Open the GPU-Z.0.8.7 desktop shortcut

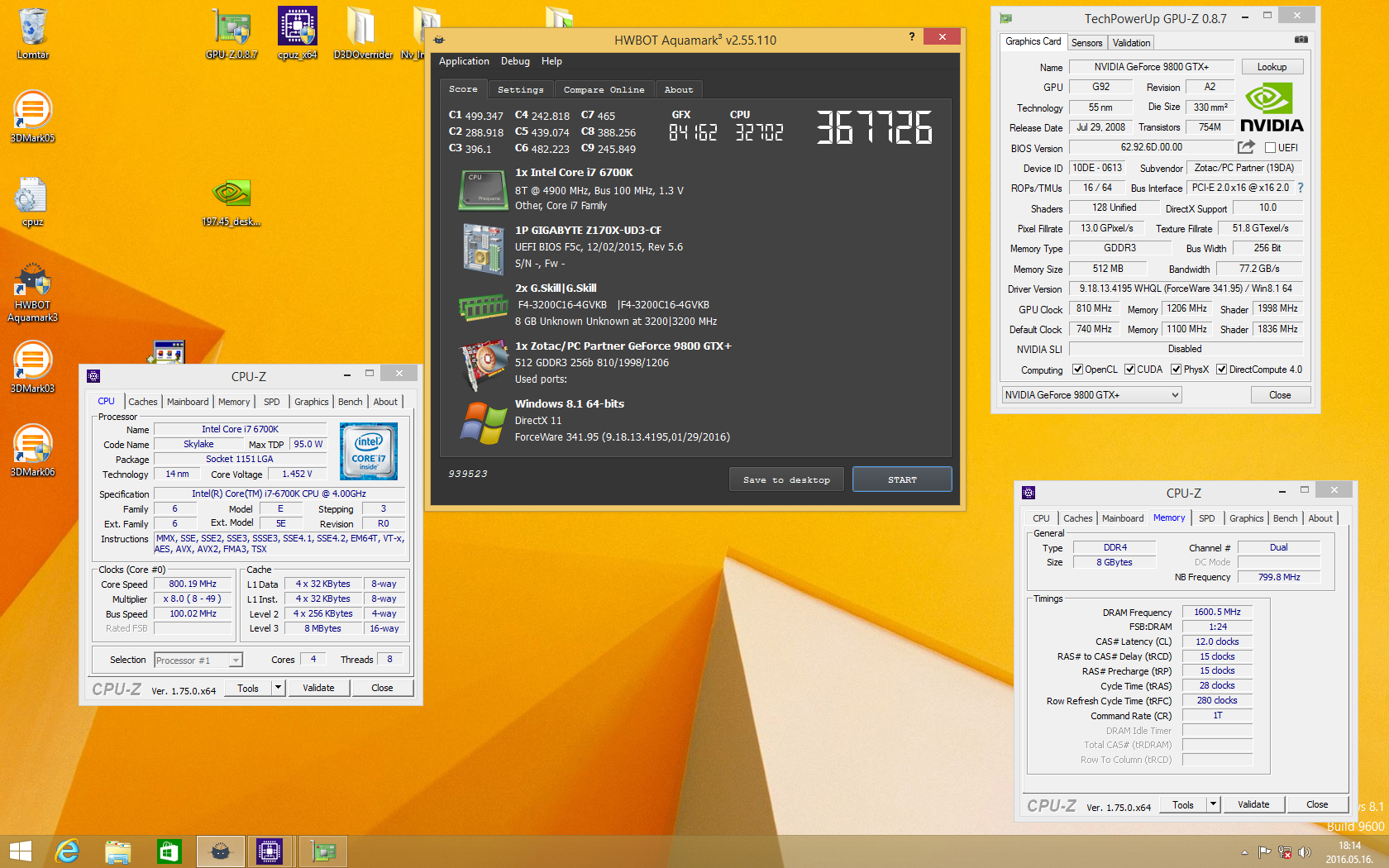[x=231, y=33]
